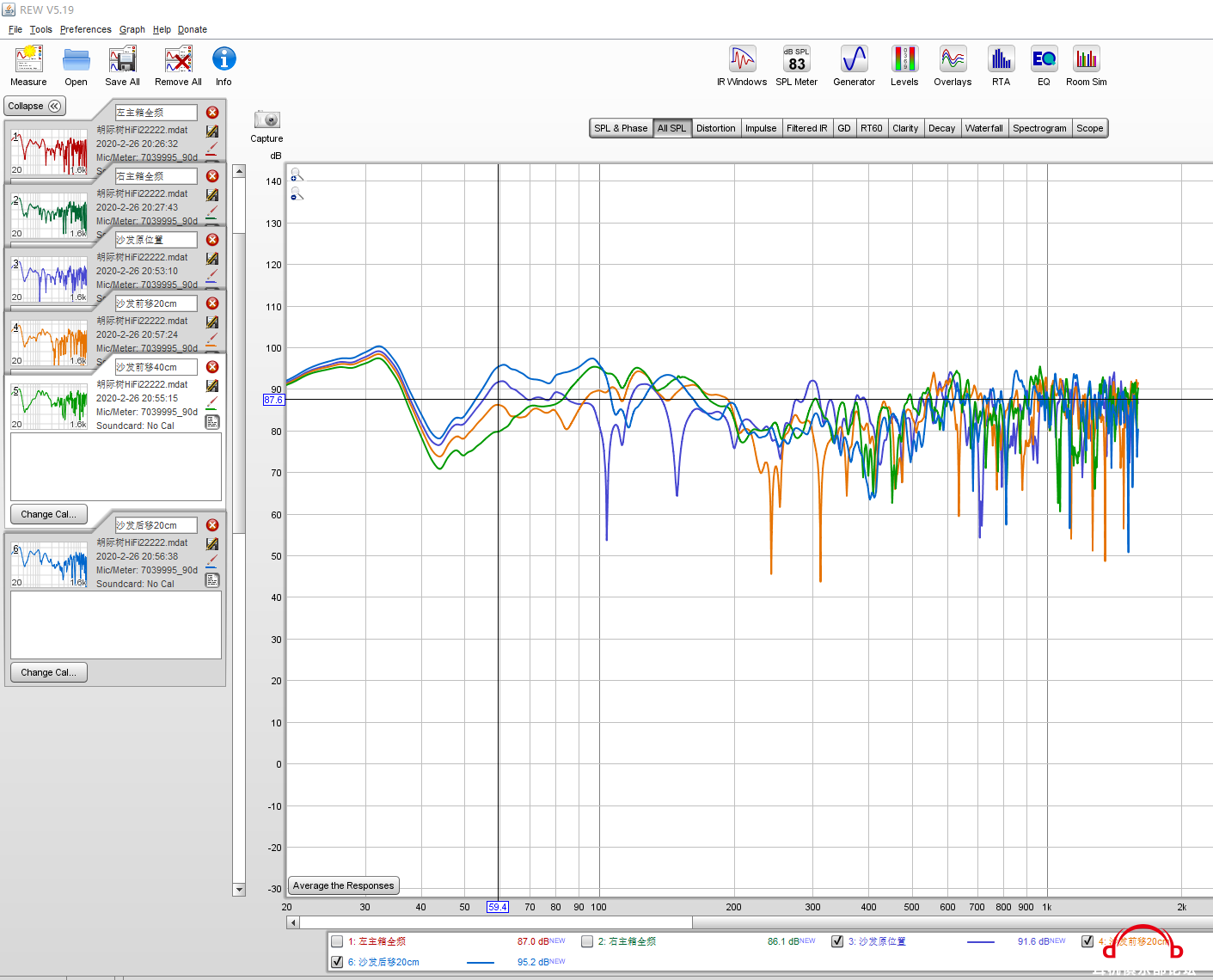
Task: Open the Preferences menu
Action: 85,29
